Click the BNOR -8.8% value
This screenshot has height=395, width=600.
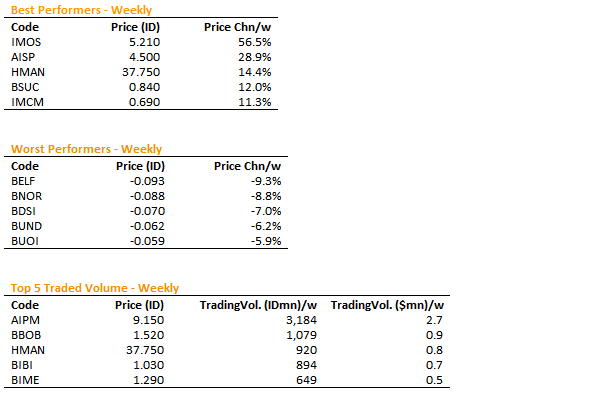click(x=266, y=196)
